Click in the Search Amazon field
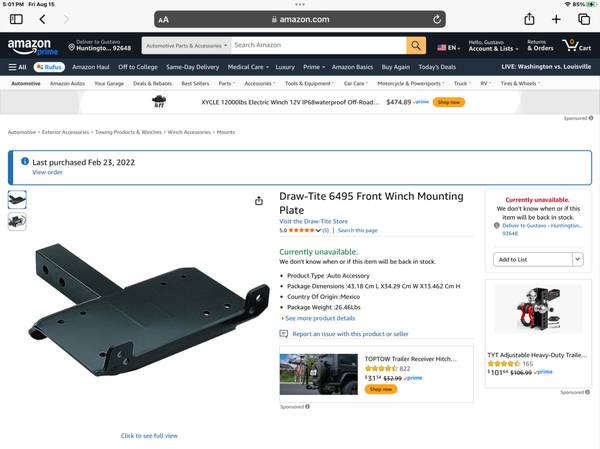This screenshot has width=600, height=449. pyautogui.click(x=316, y=45)
